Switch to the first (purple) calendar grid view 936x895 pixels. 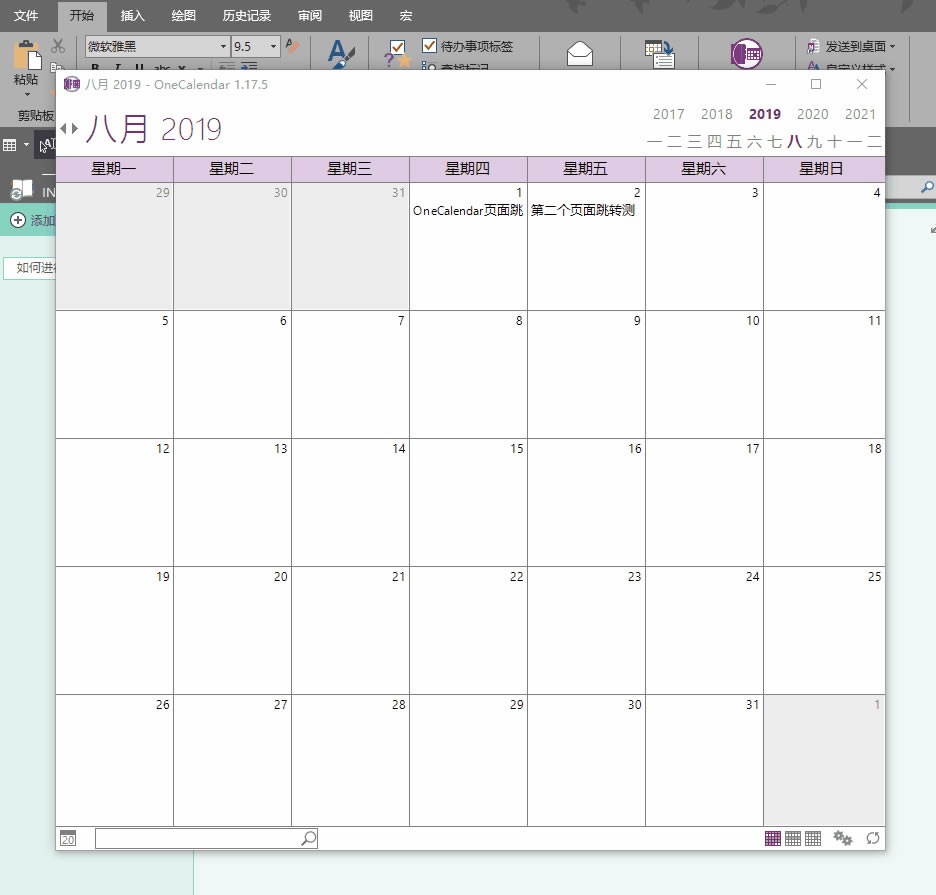[x=772, y=838]
